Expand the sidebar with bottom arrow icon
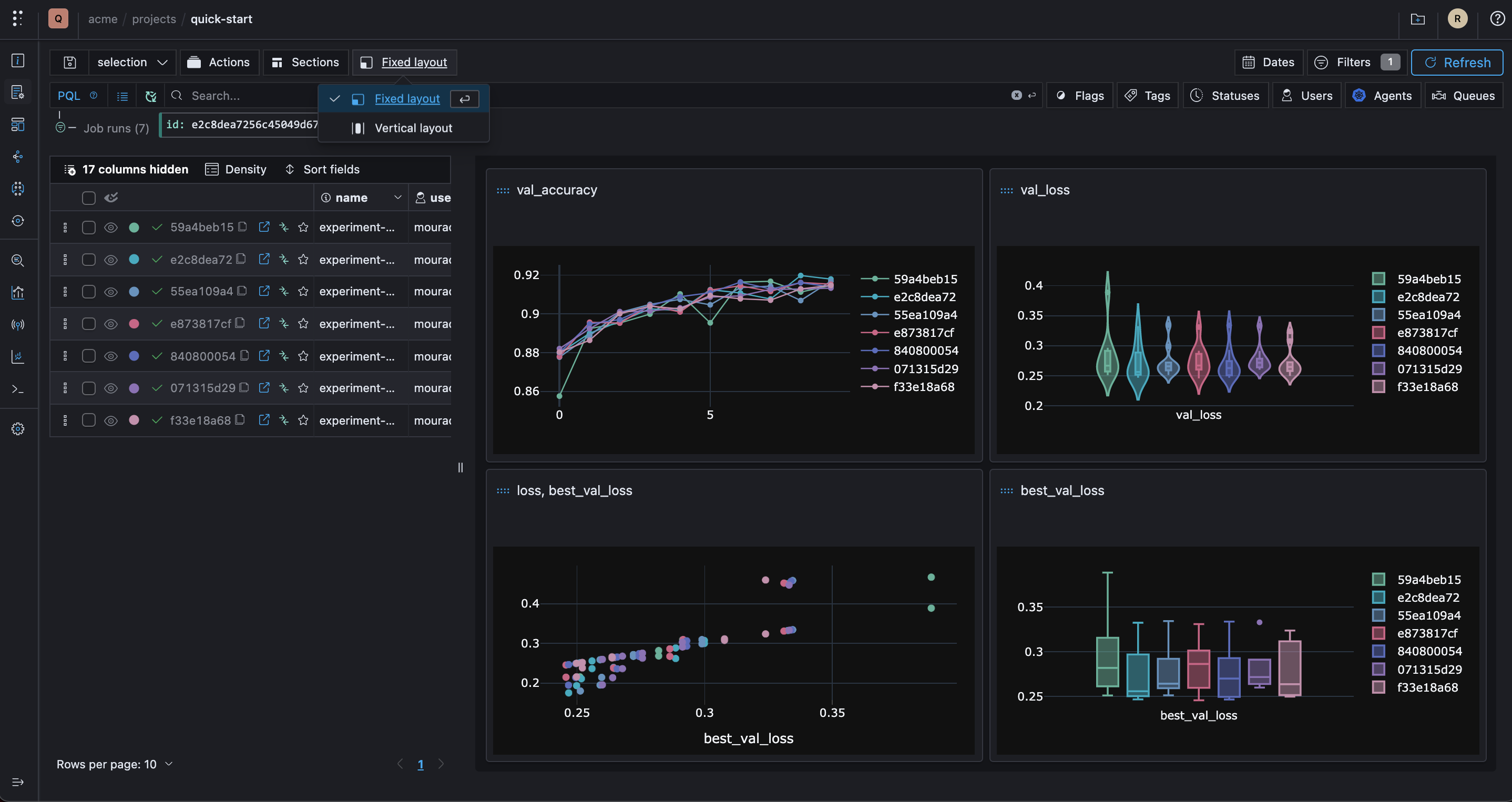Viewport: 1512px width, 802px height. pyautogui.click(x=18, y=782)
